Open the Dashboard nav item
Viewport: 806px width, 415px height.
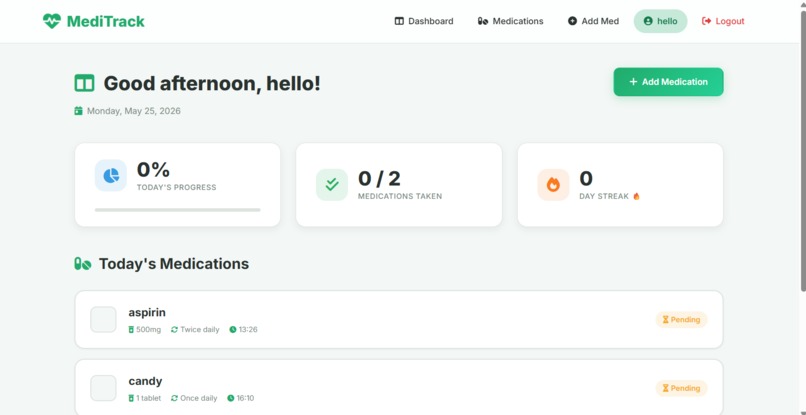pos(424,21)
